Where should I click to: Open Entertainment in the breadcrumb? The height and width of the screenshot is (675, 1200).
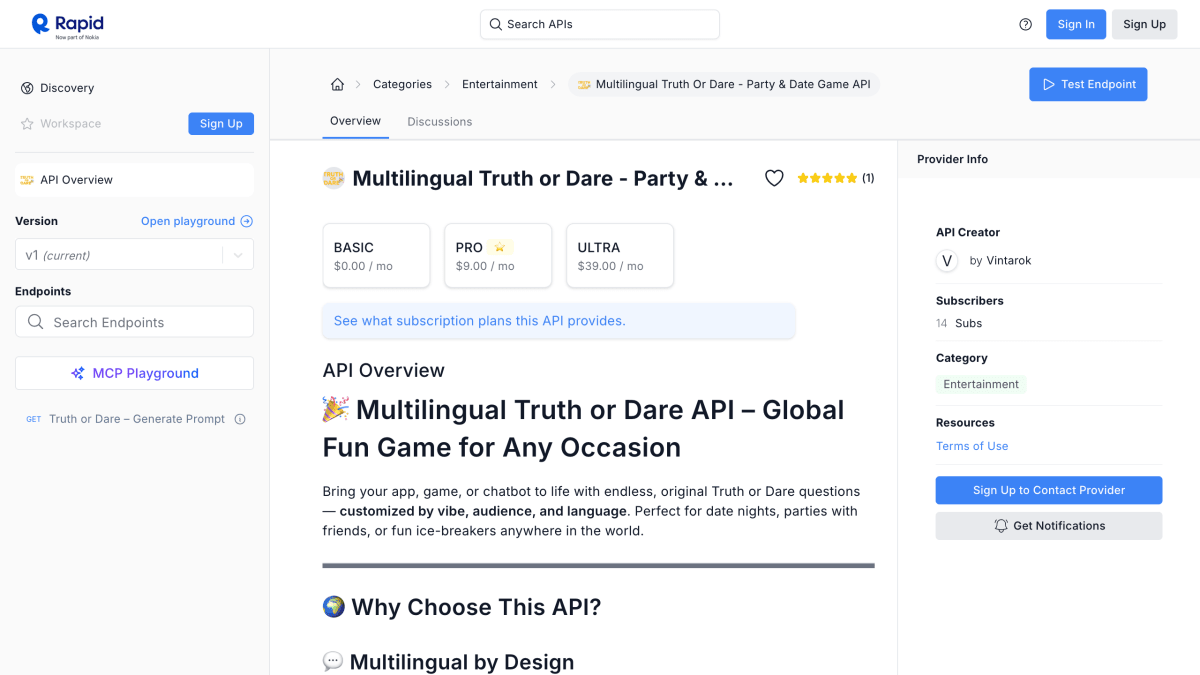[499, 84]
